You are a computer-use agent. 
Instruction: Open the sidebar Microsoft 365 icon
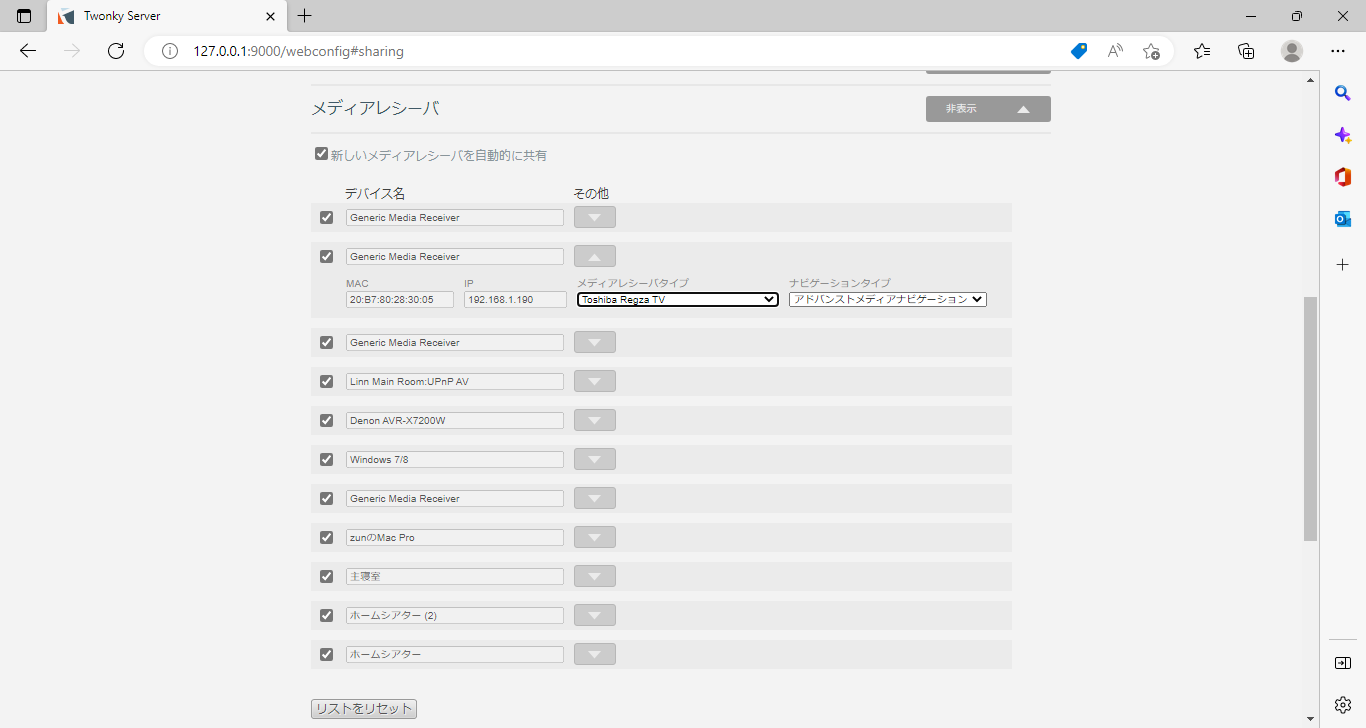(x=1343, y=177)
